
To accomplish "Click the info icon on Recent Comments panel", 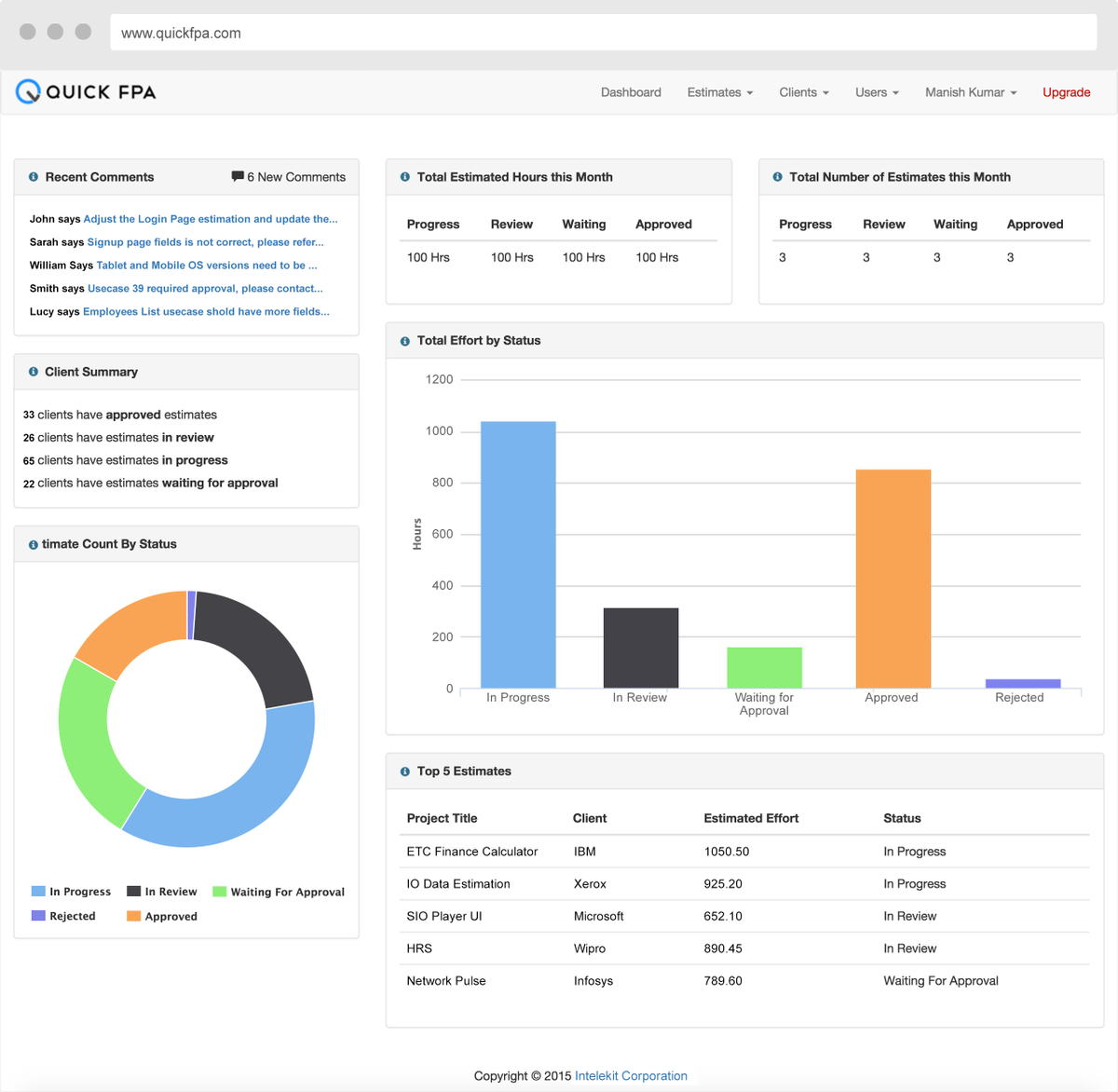I will click(33, 176).
